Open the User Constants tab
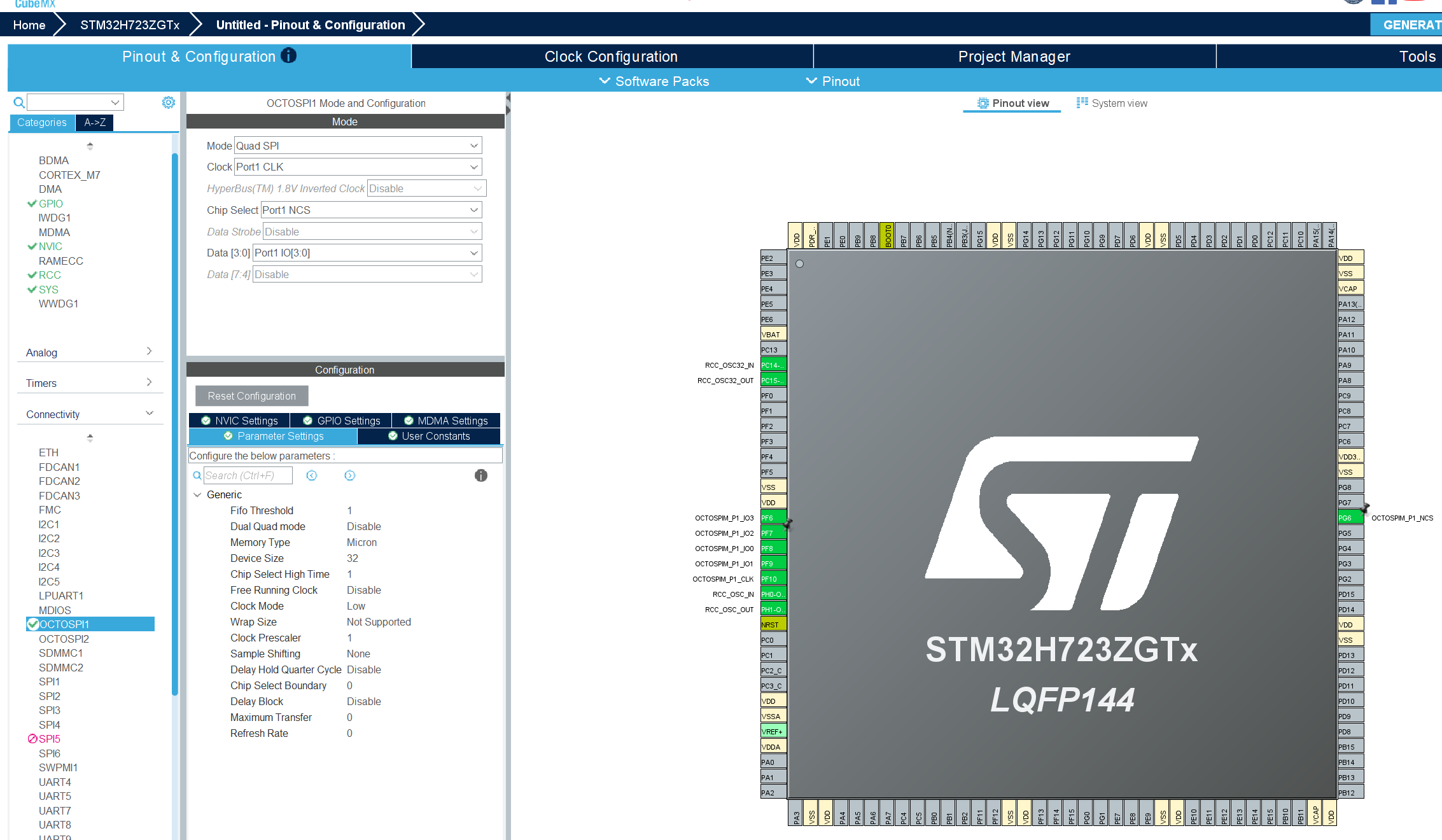This screenshot has width=1442, height=840. [x=429, y=436]
